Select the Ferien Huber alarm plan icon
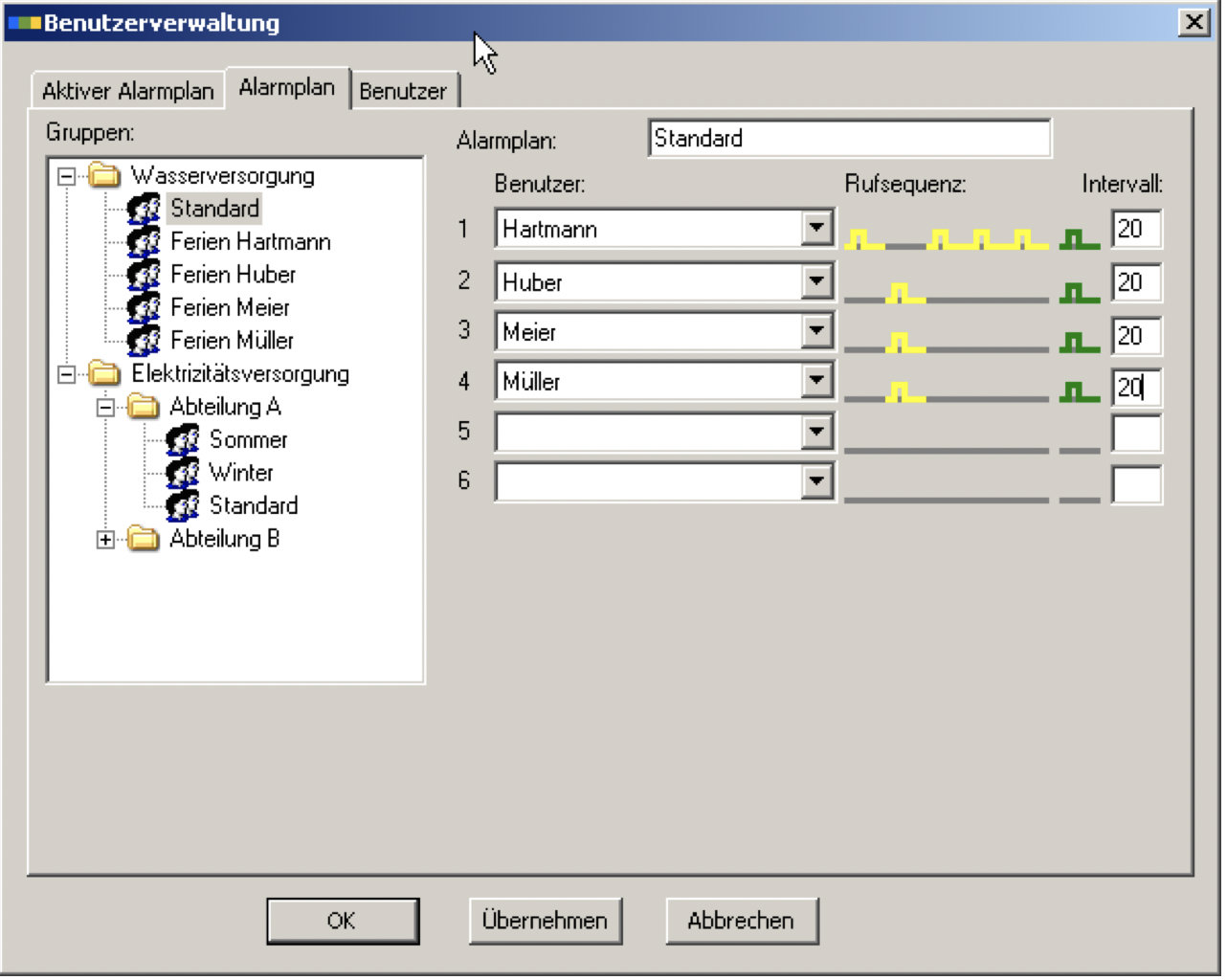 point(144,275)
